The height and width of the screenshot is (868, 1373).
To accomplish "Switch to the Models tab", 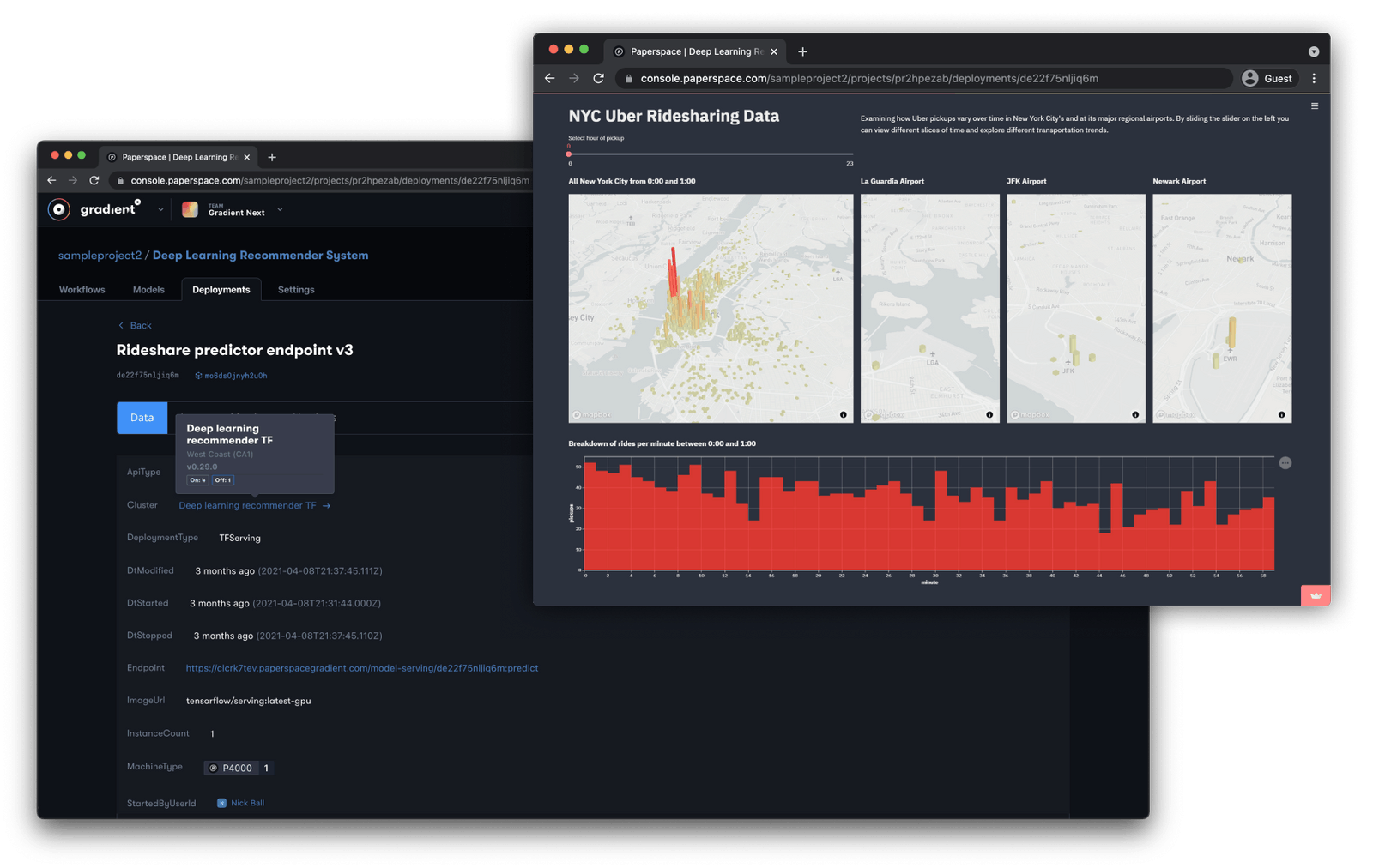I will point(148,289).
